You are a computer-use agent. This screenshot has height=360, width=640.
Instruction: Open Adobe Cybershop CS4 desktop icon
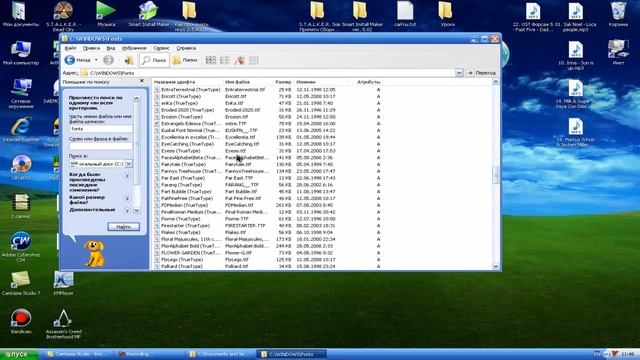pyautogui.click(x=21, y=246)
